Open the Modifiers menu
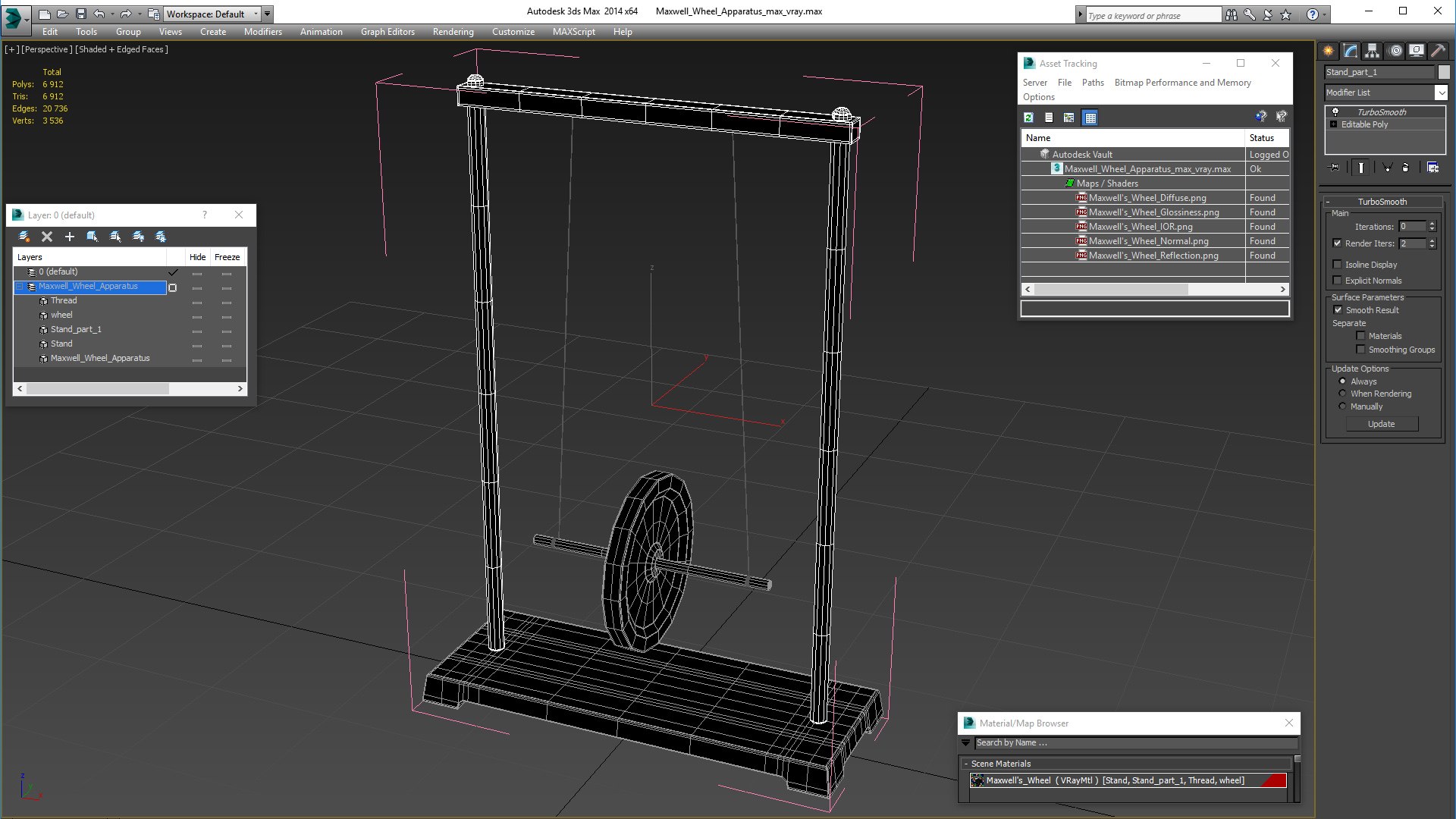1456x819 pixels. coord(262,32)
